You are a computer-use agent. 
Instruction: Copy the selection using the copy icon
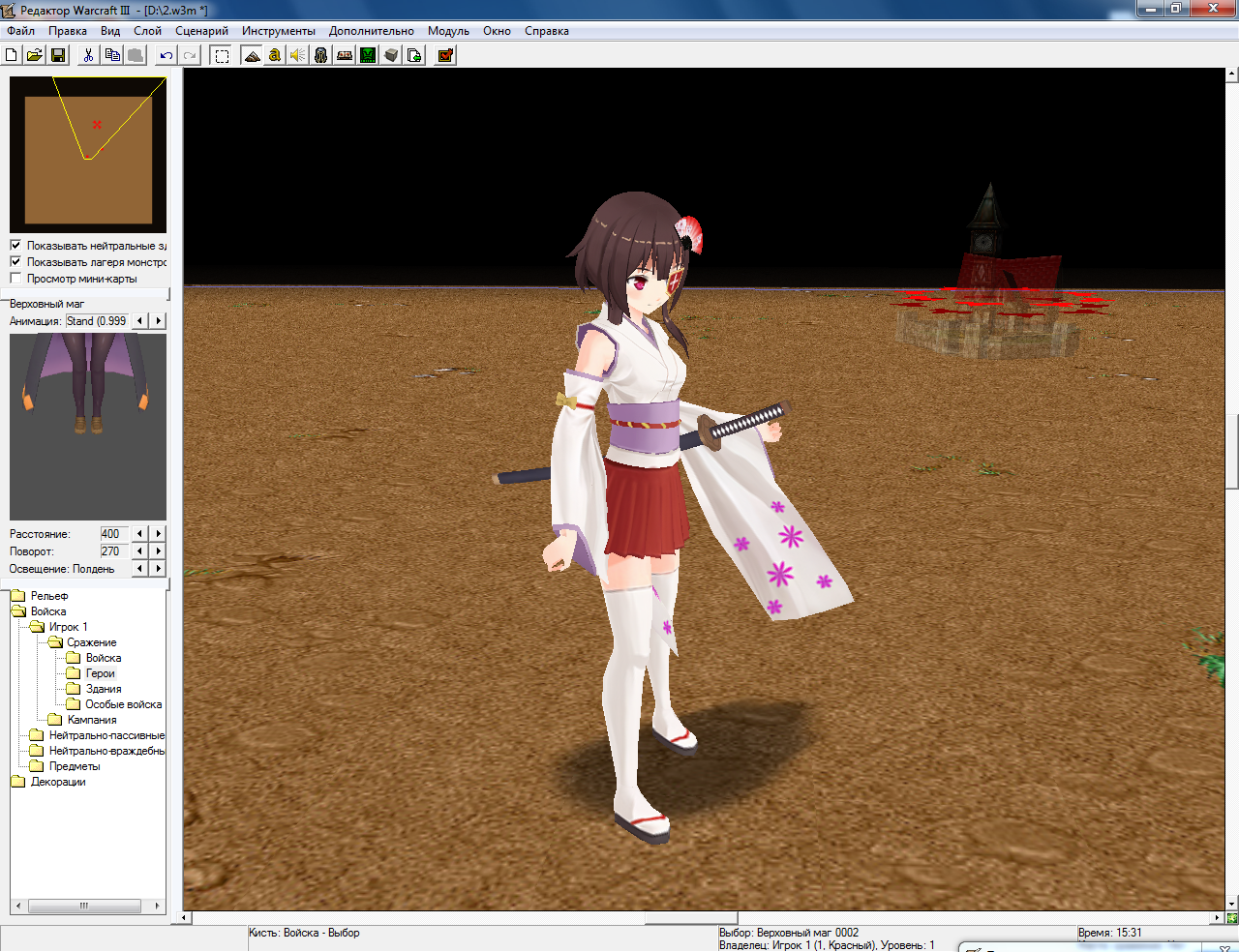[112, 55]
